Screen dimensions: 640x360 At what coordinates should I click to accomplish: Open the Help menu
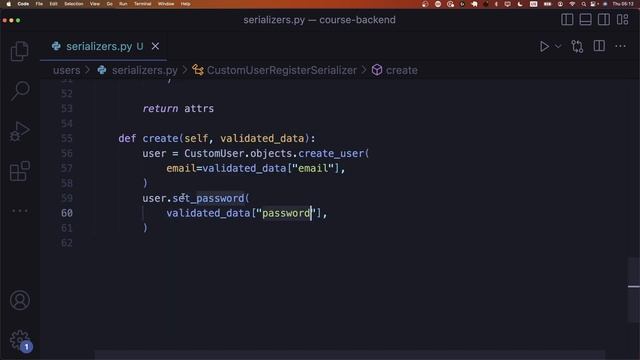pyautogui.click(x=185, y=4)
